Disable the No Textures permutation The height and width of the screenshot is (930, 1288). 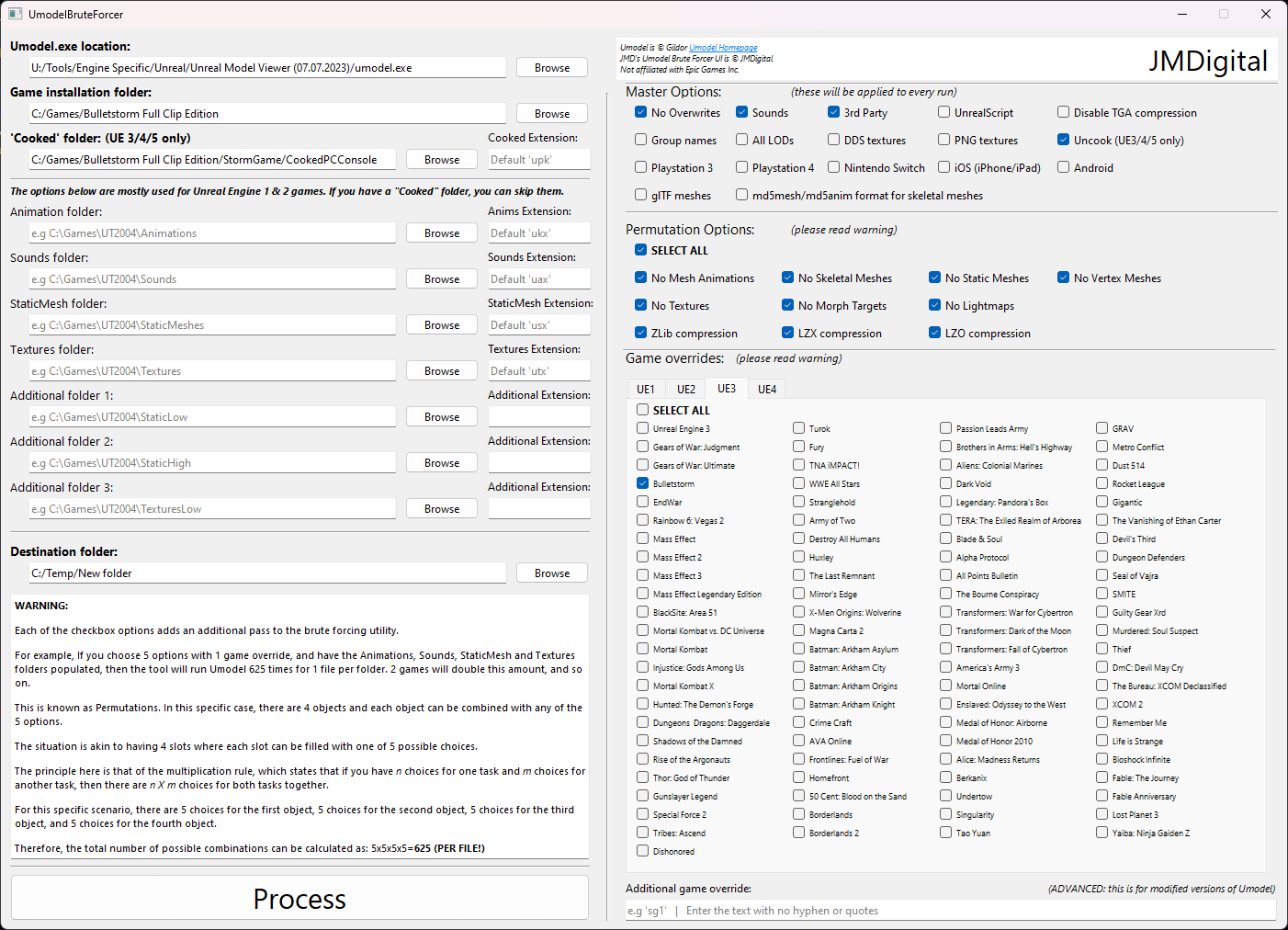tap(640, 304)
